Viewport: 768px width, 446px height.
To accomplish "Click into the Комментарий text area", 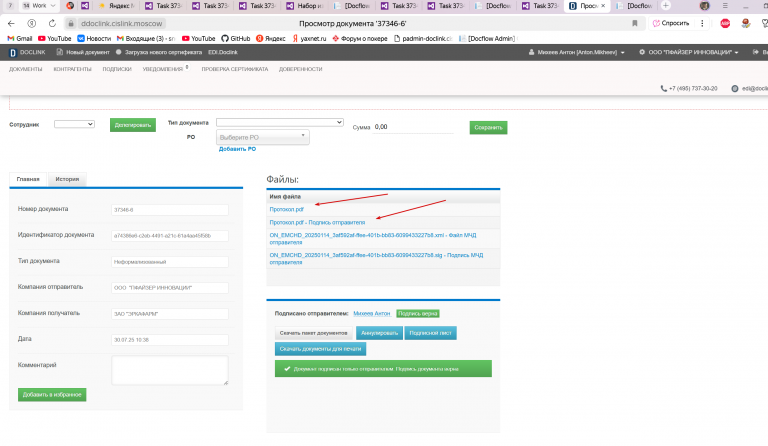I will 169,370.
